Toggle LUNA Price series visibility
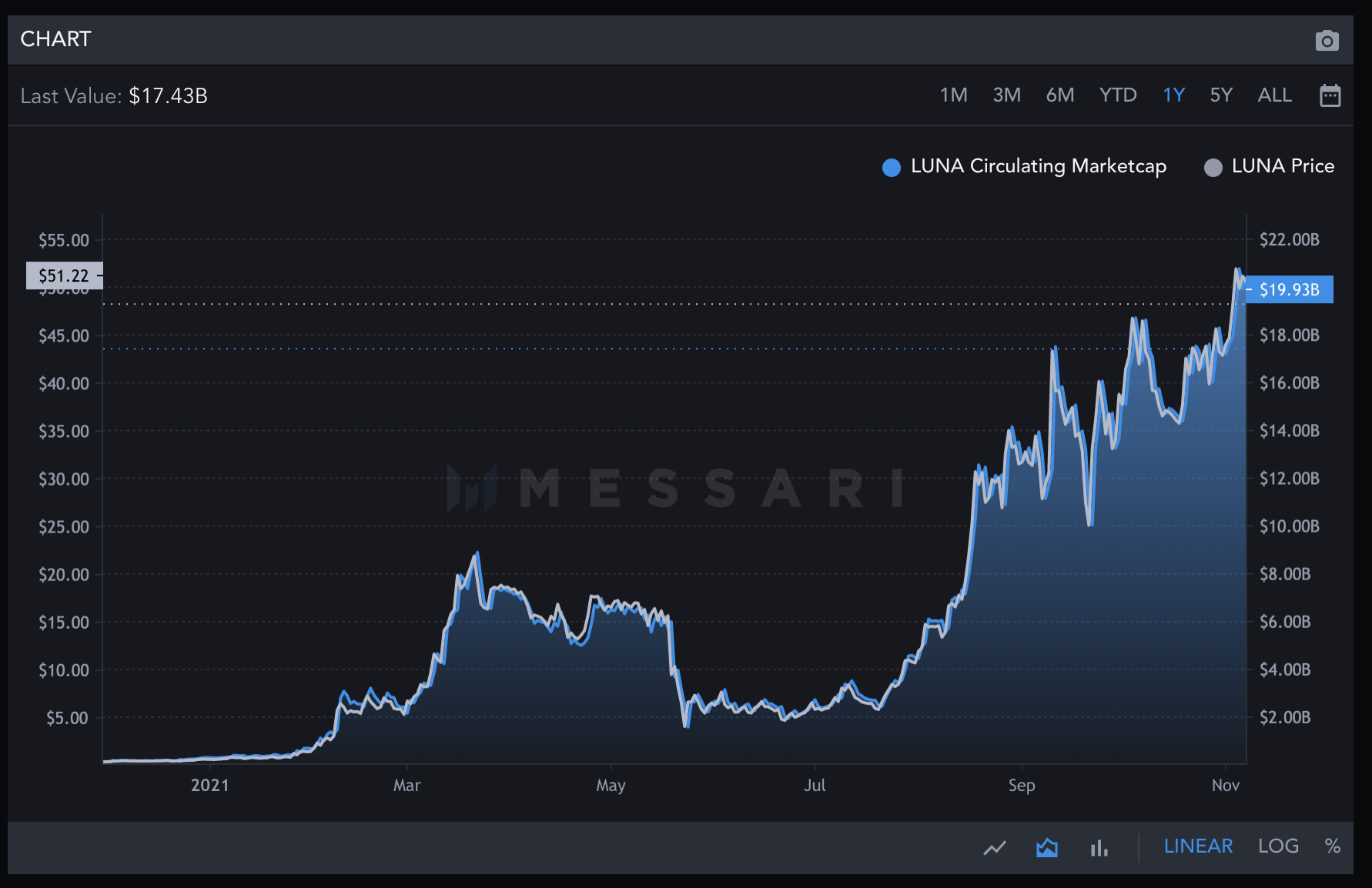1372x888 pixels. [x=1269, y=166]
